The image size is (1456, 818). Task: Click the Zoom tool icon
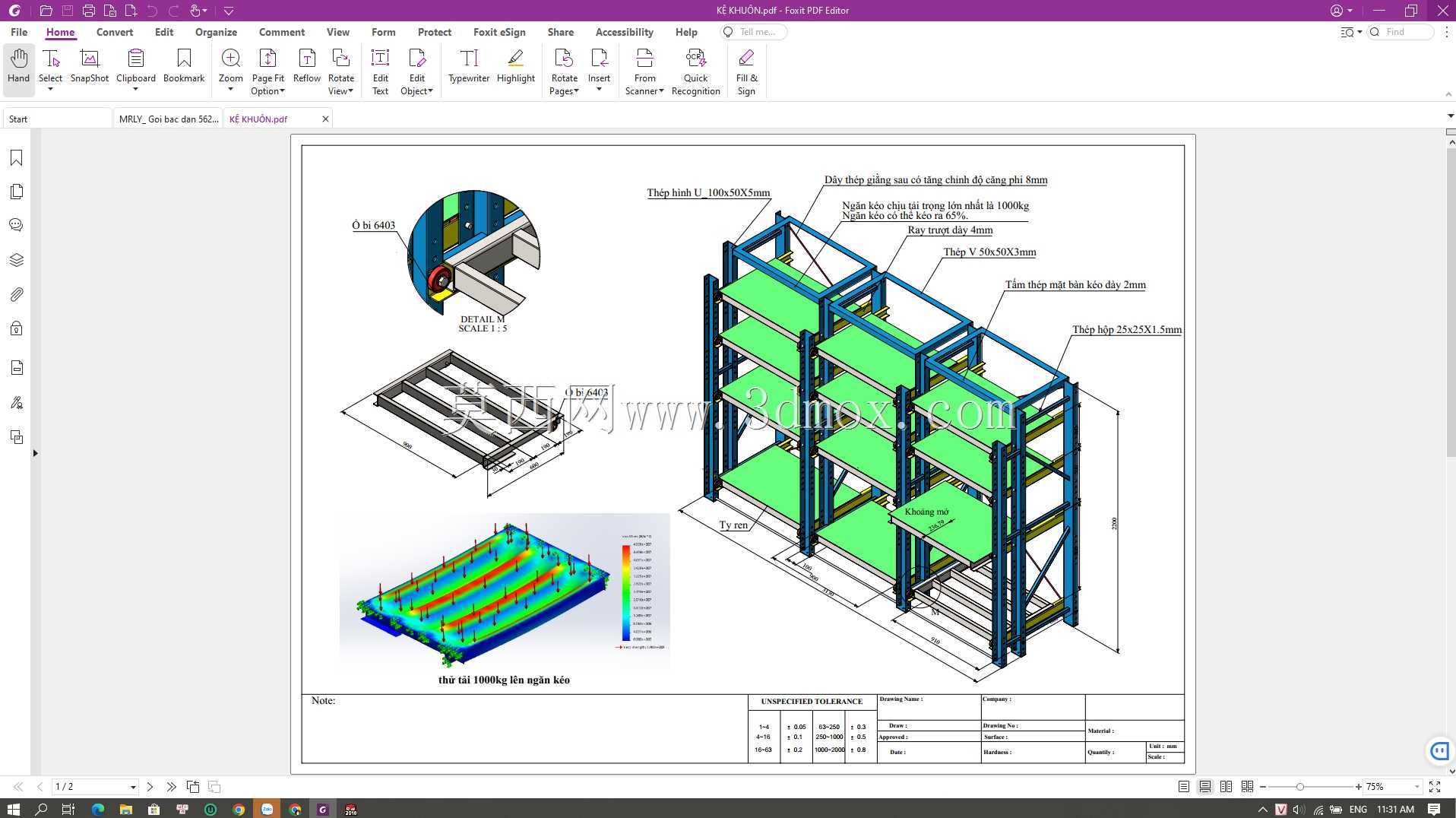click(x=230, y=59)
